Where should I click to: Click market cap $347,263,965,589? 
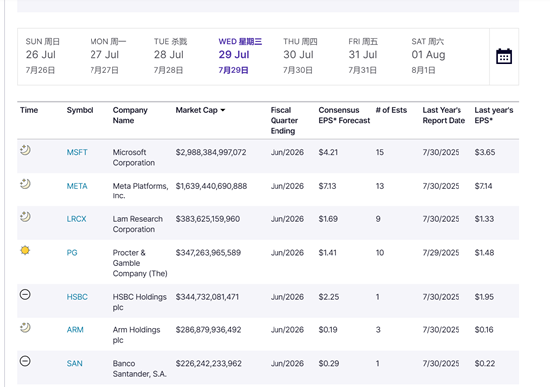(208, 253)
